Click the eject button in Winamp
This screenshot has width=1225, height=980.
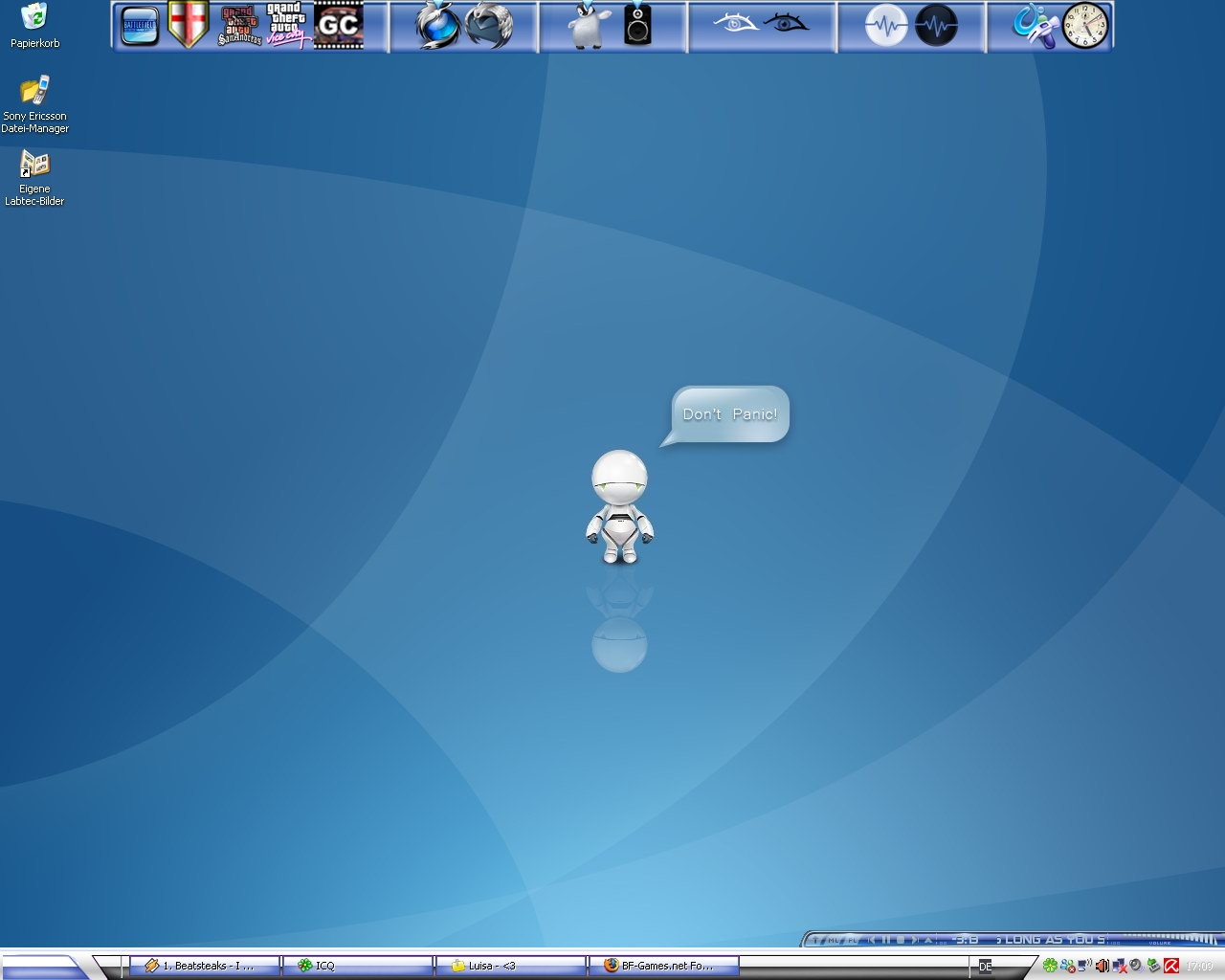coord(928,940)
